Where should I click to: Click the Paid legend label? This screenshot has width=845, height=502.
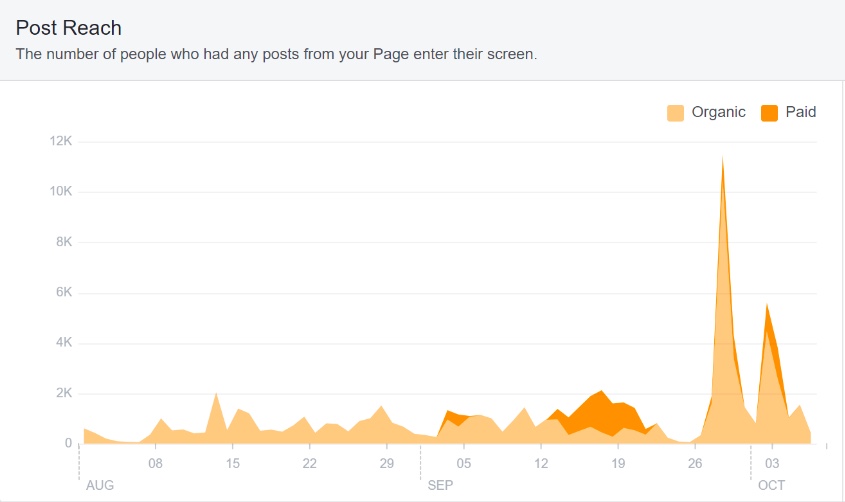[801, 112]
